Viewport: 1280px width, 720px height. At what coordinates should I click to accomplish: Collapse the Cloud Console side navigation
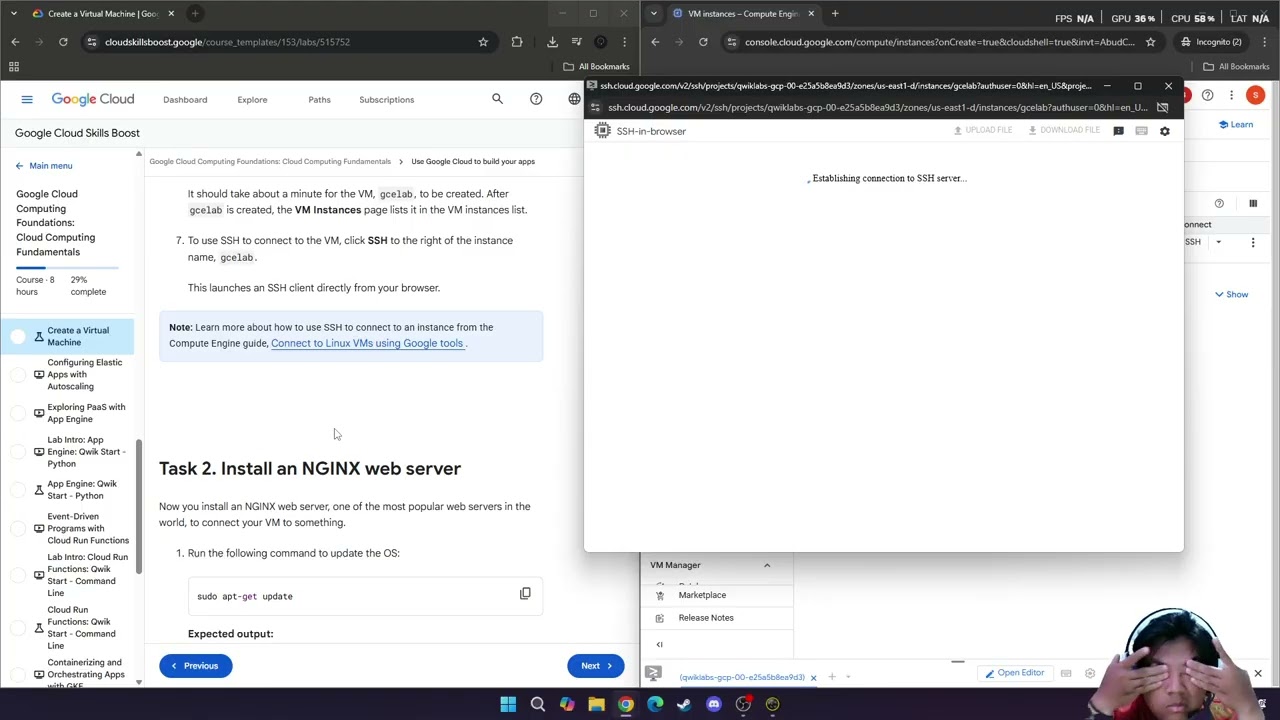click(x=659, y=645)
